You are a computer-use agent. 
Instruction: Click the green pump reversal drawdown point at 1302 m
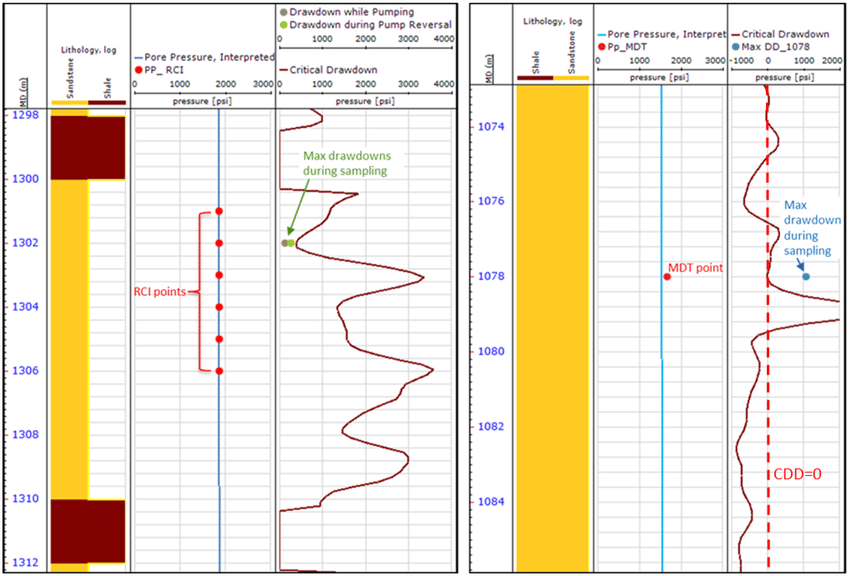(291, 243)
